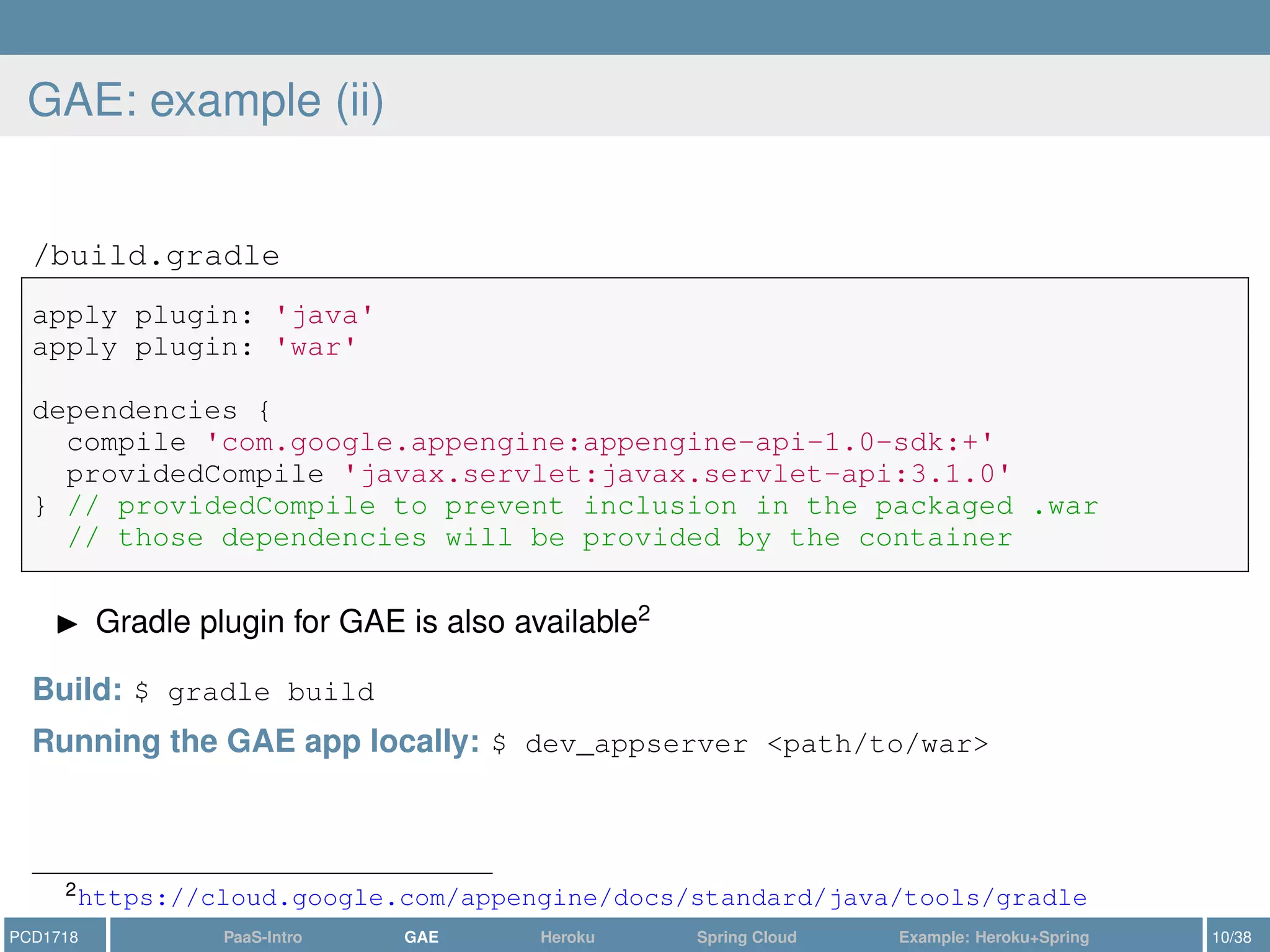Click the '$ gradle build' command text
Screen dimensions: 1270x952
point(255,692)
